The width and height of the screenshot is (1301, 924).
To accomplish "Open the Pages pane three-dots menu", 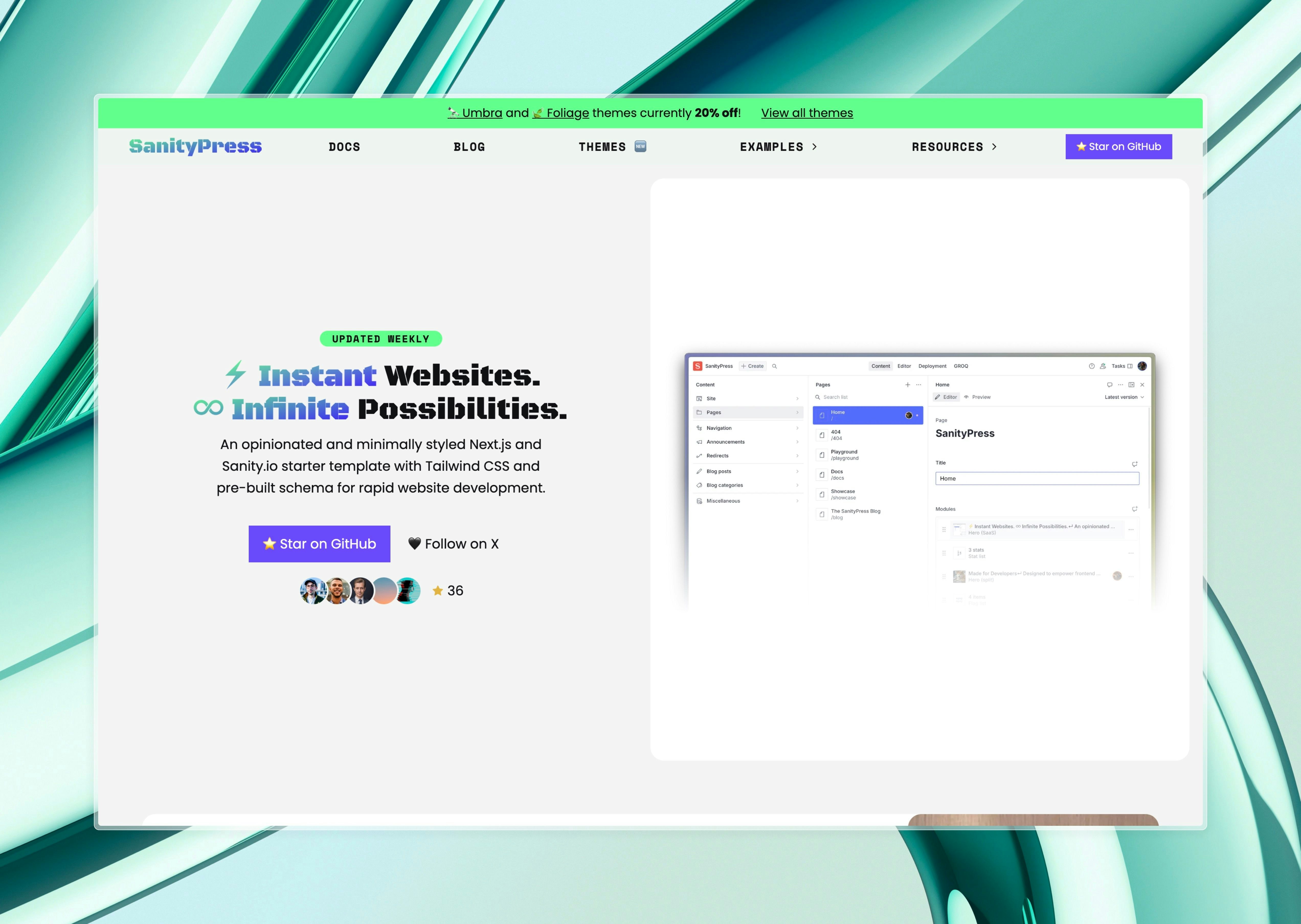I will pos(918,385).
